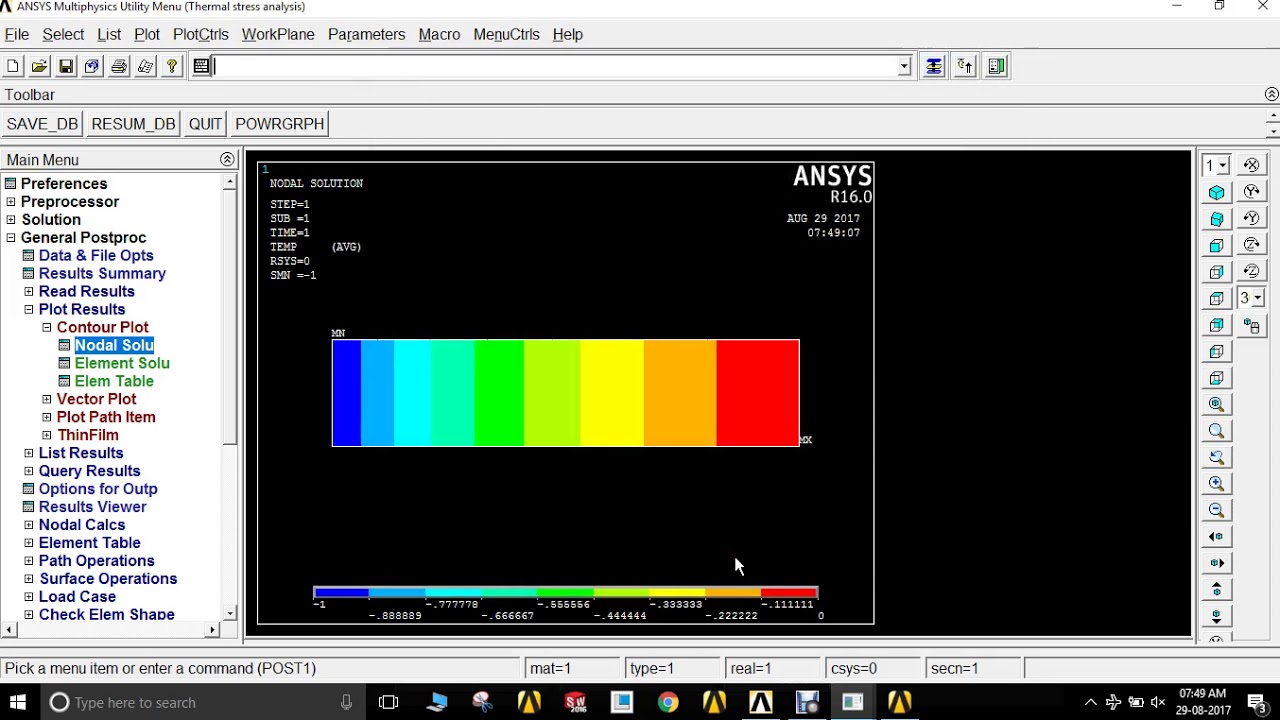1280x720 pixels.
Task: Click the Reset Picking icon
Action: coord(965,67)
